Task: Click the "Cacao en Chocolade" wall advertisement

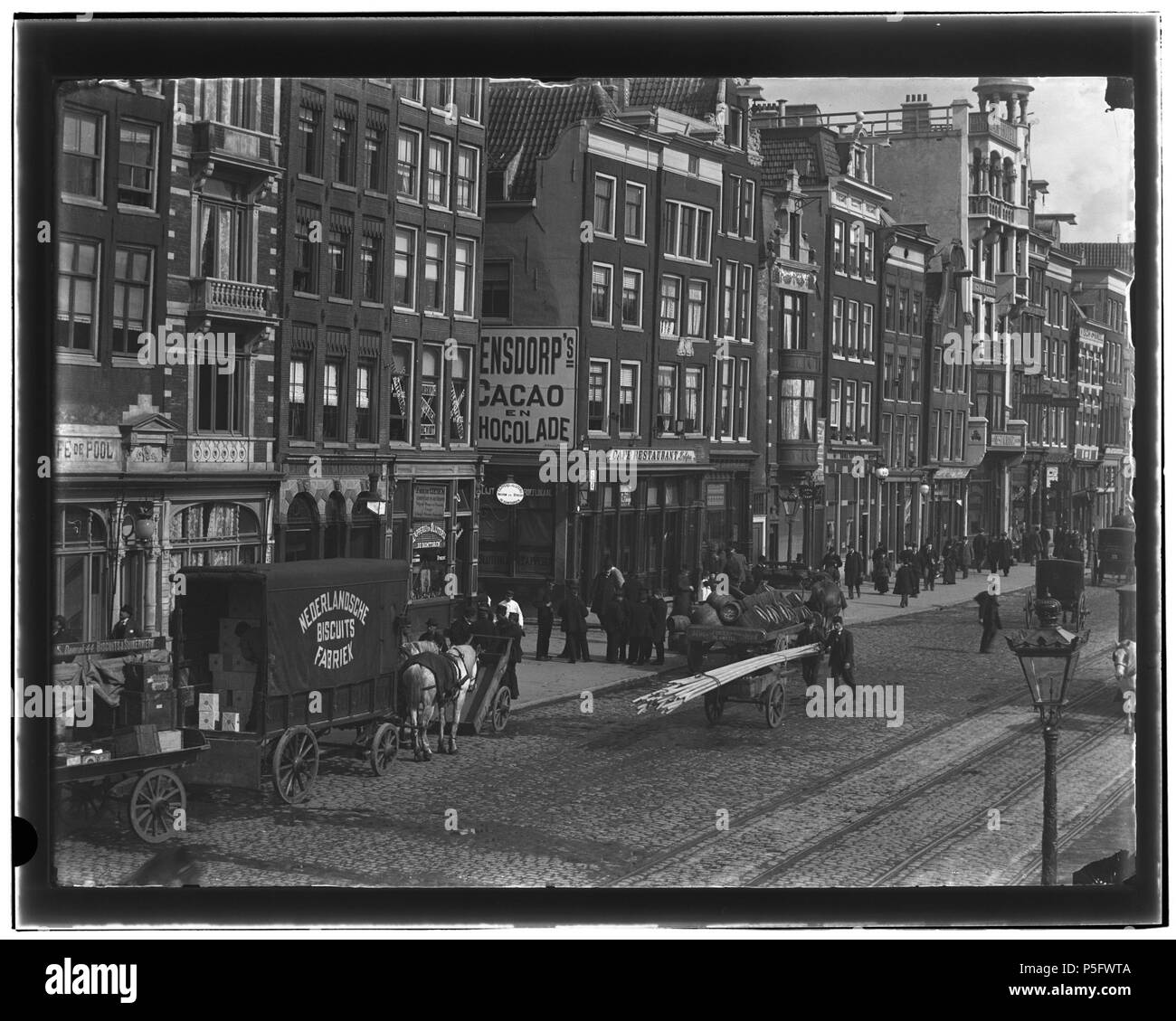Action: point(527,387)
